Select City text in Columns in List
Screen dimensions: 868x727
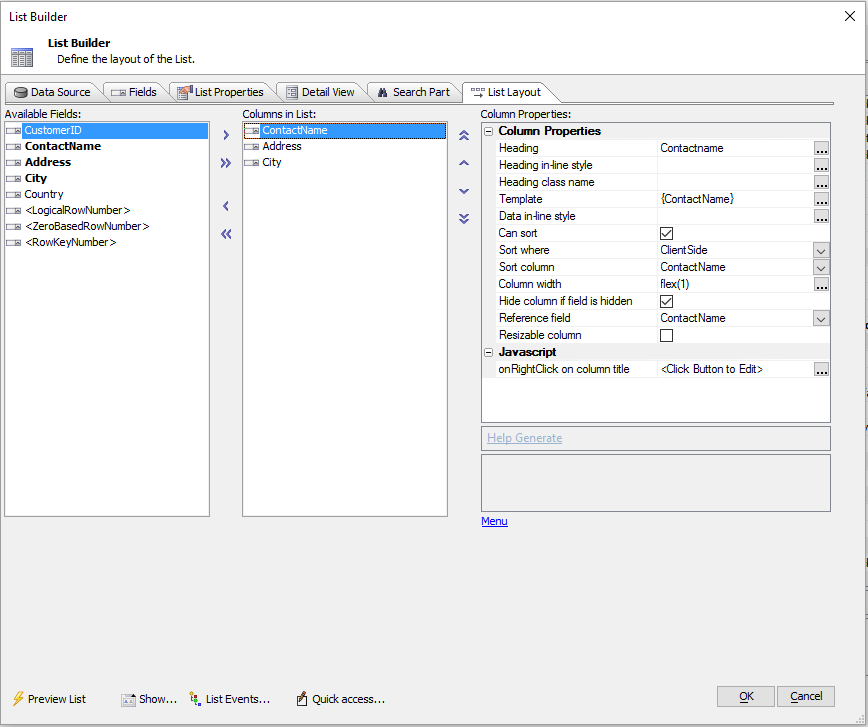(272, 162)
